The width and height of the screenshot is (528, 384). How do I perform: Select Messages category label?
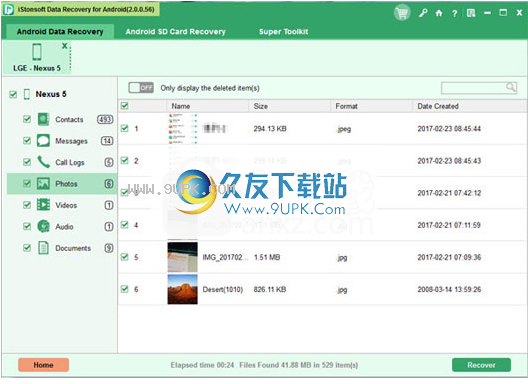(x=71, y=141)
